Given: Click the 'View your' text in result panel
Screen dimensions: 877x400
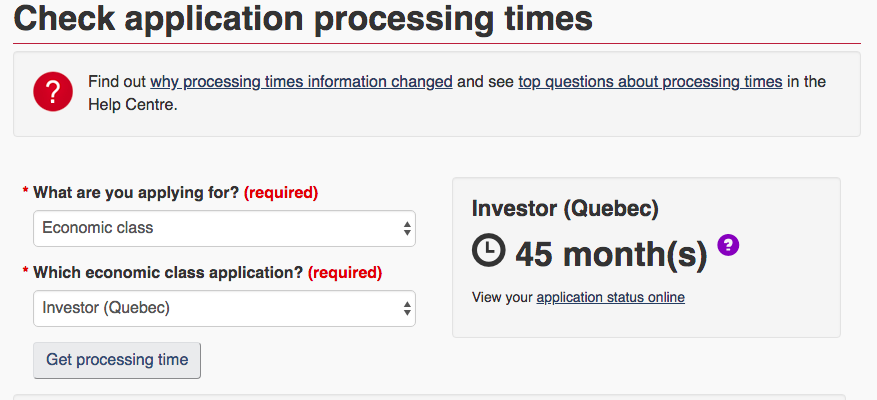Looking at the screenshot, I should point(502,298).
